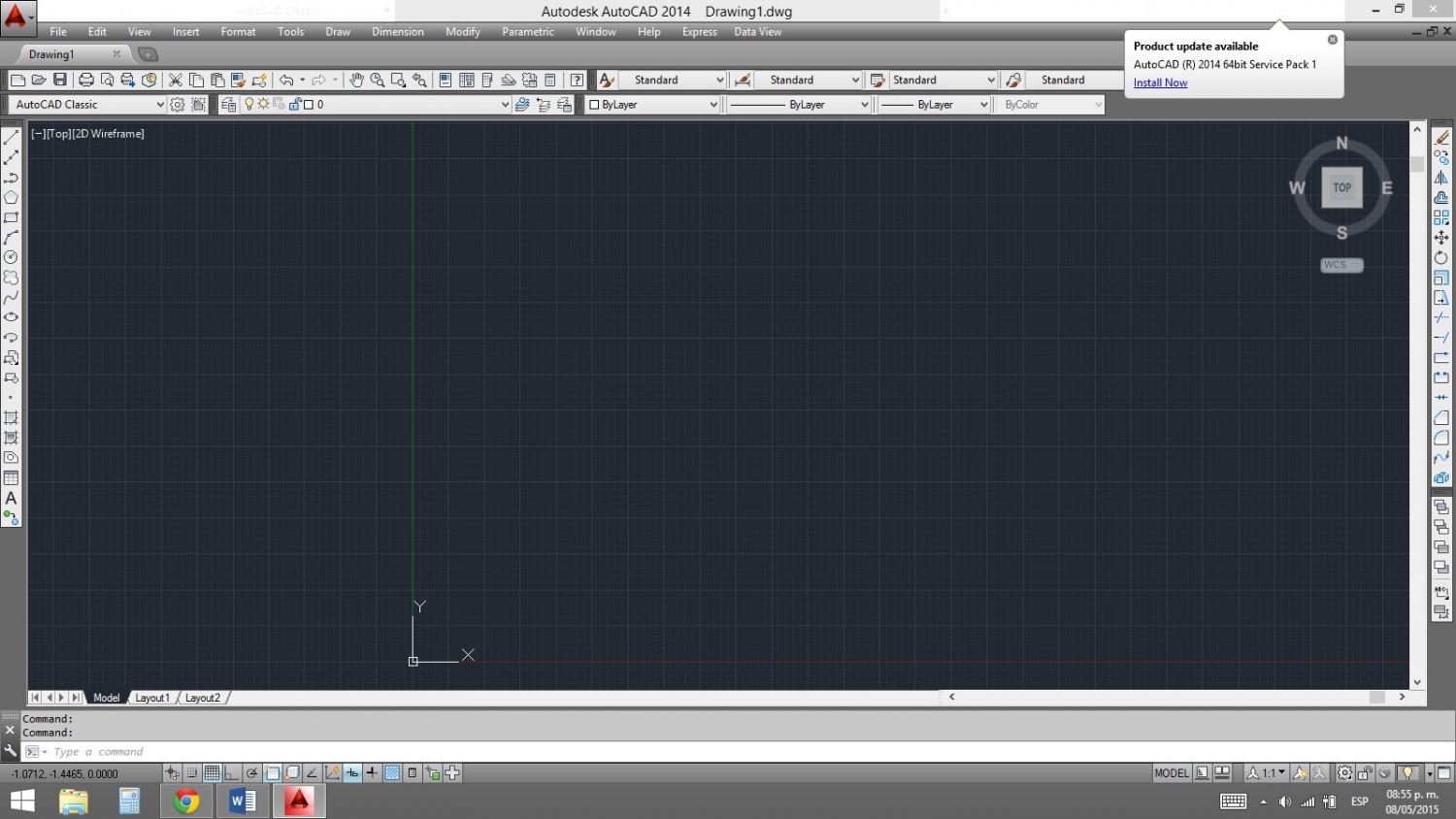
Task: Toggle Infer Constraints in status bar
Action: point(172,773)
